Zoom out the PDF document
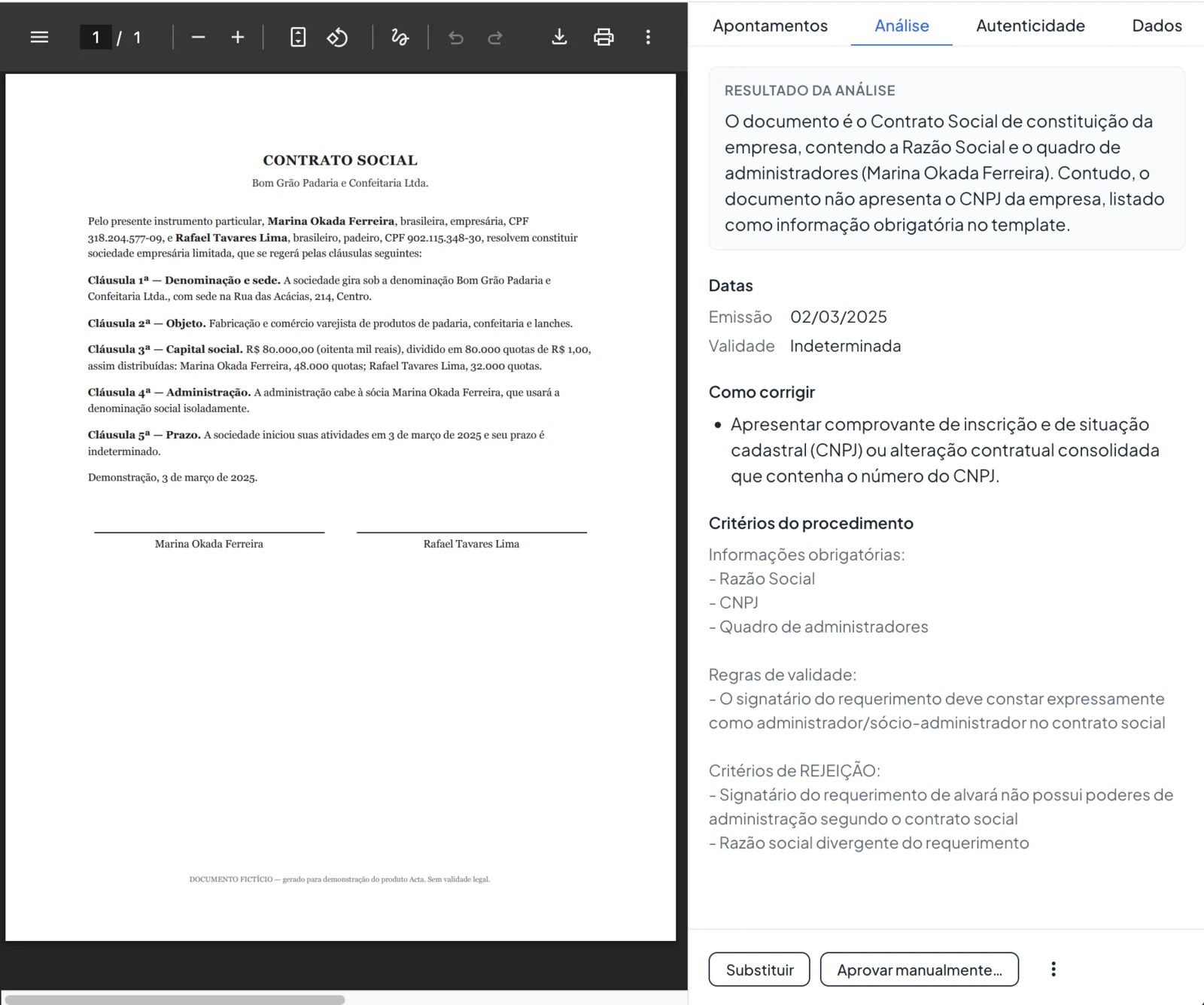Viewport: 1204px width, 1005px height. click(x=199, y=37)
